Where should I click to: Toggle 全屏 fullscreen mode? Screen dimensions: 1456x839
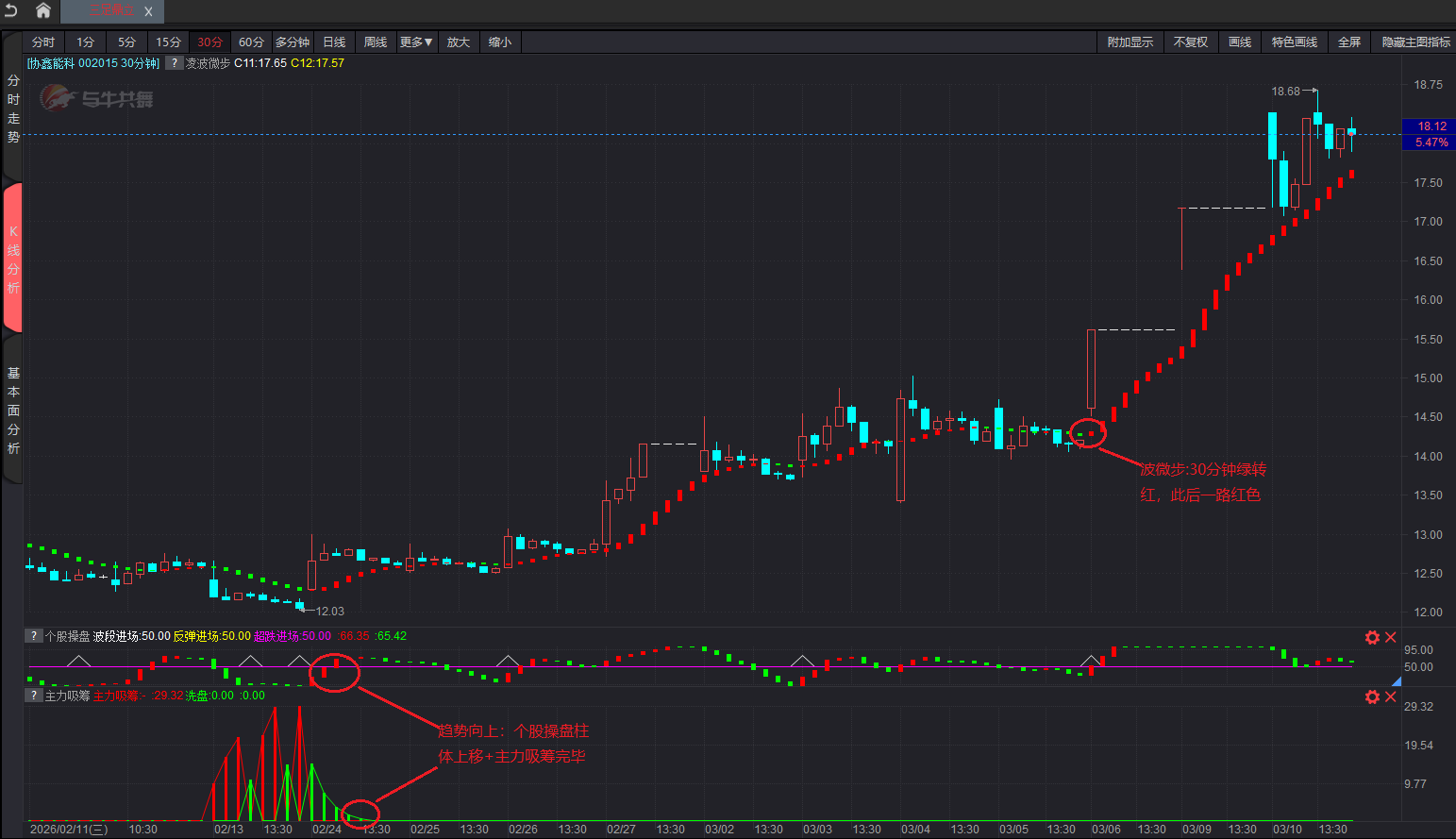(1349, 42)
